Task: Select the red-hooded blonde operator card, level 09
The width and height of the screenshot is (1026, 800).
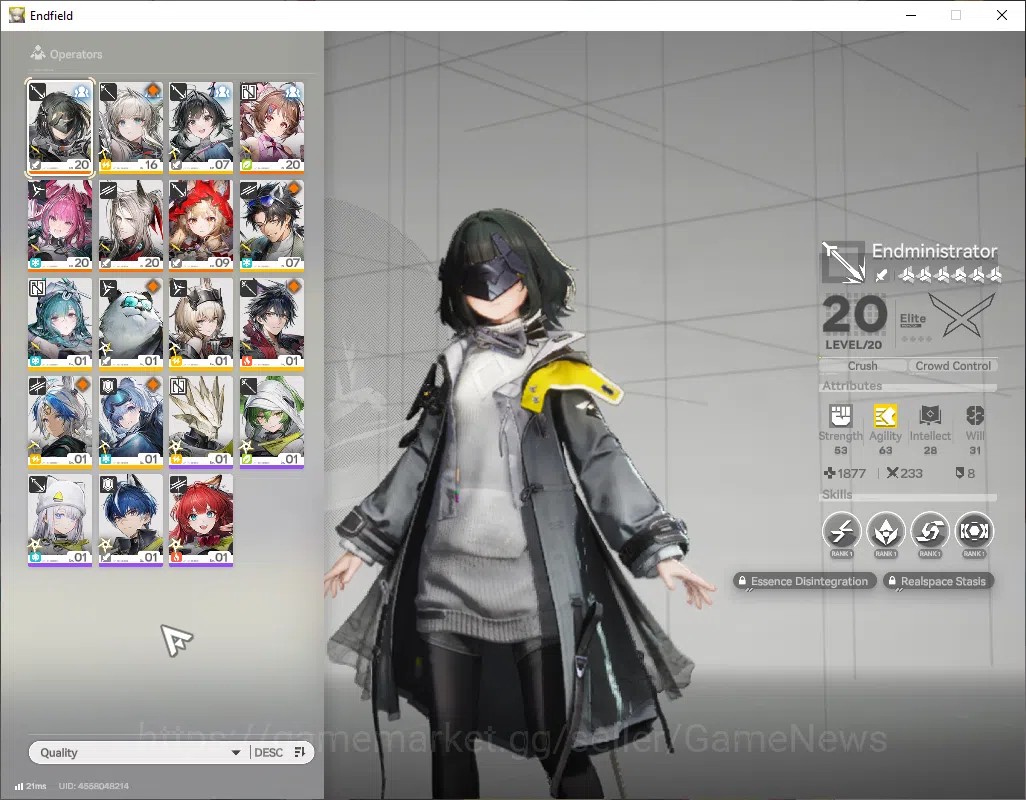Action: (201, 226)
